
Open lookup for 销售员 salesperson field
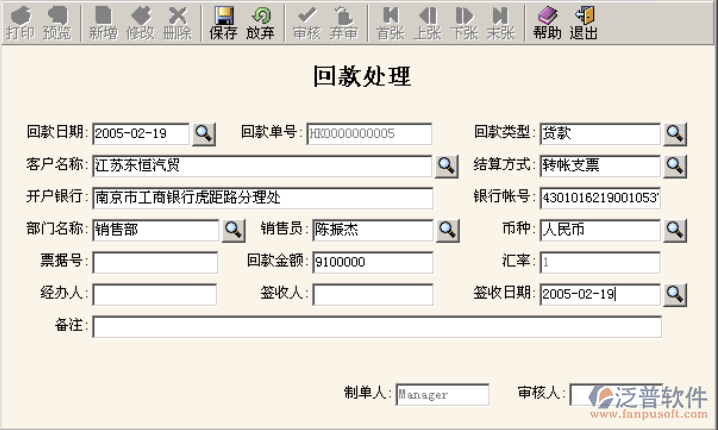[x=445, y=230]
